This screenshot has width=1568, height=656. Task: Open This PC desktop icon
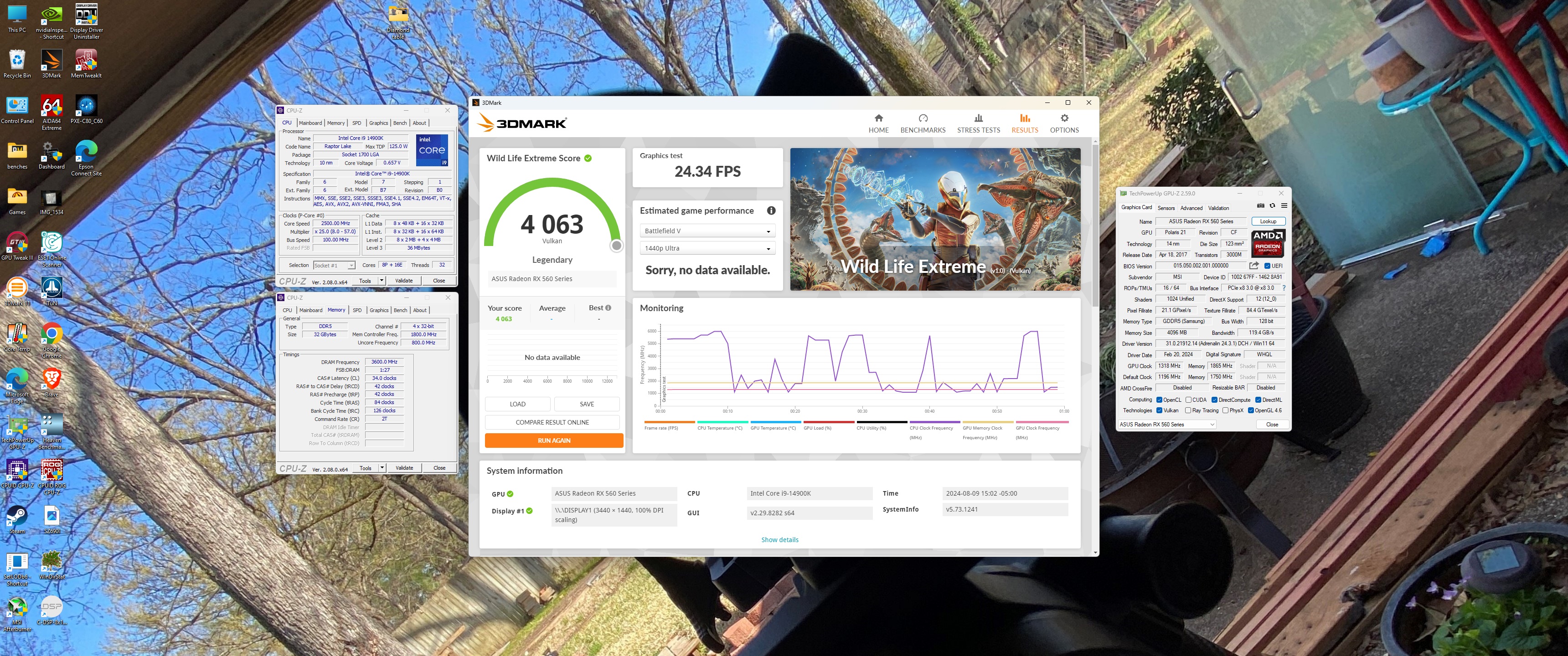pyautogui.click(x=17, y=19)
